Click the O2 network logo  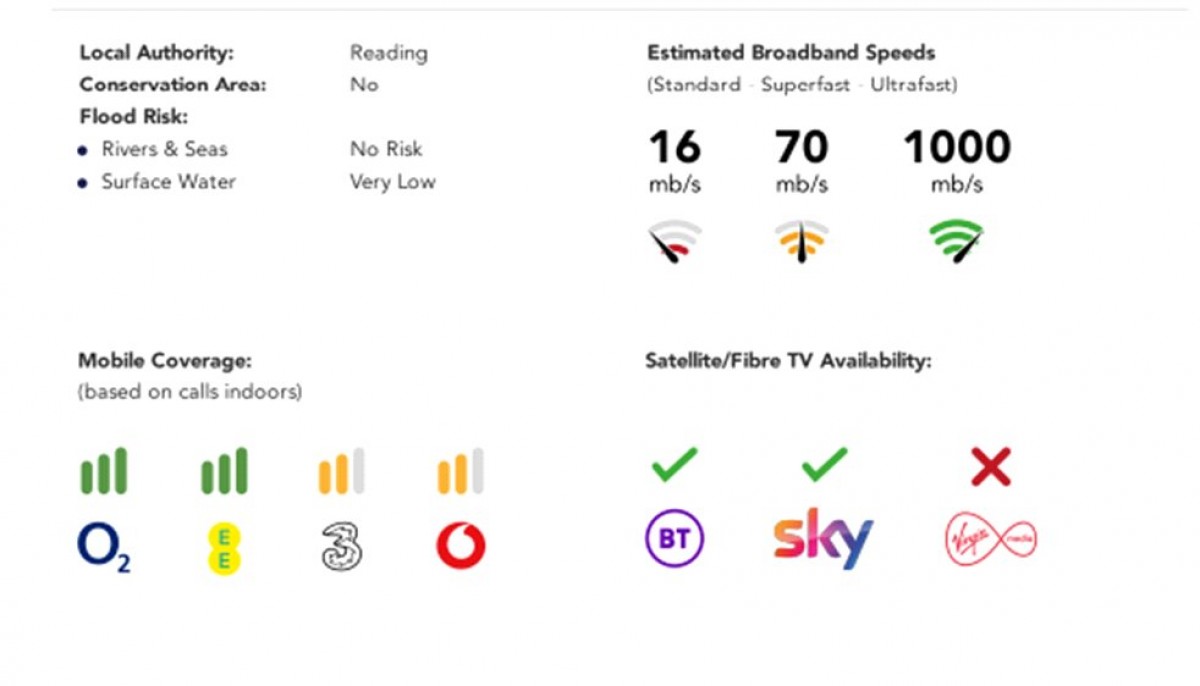(x=104, y=547)
